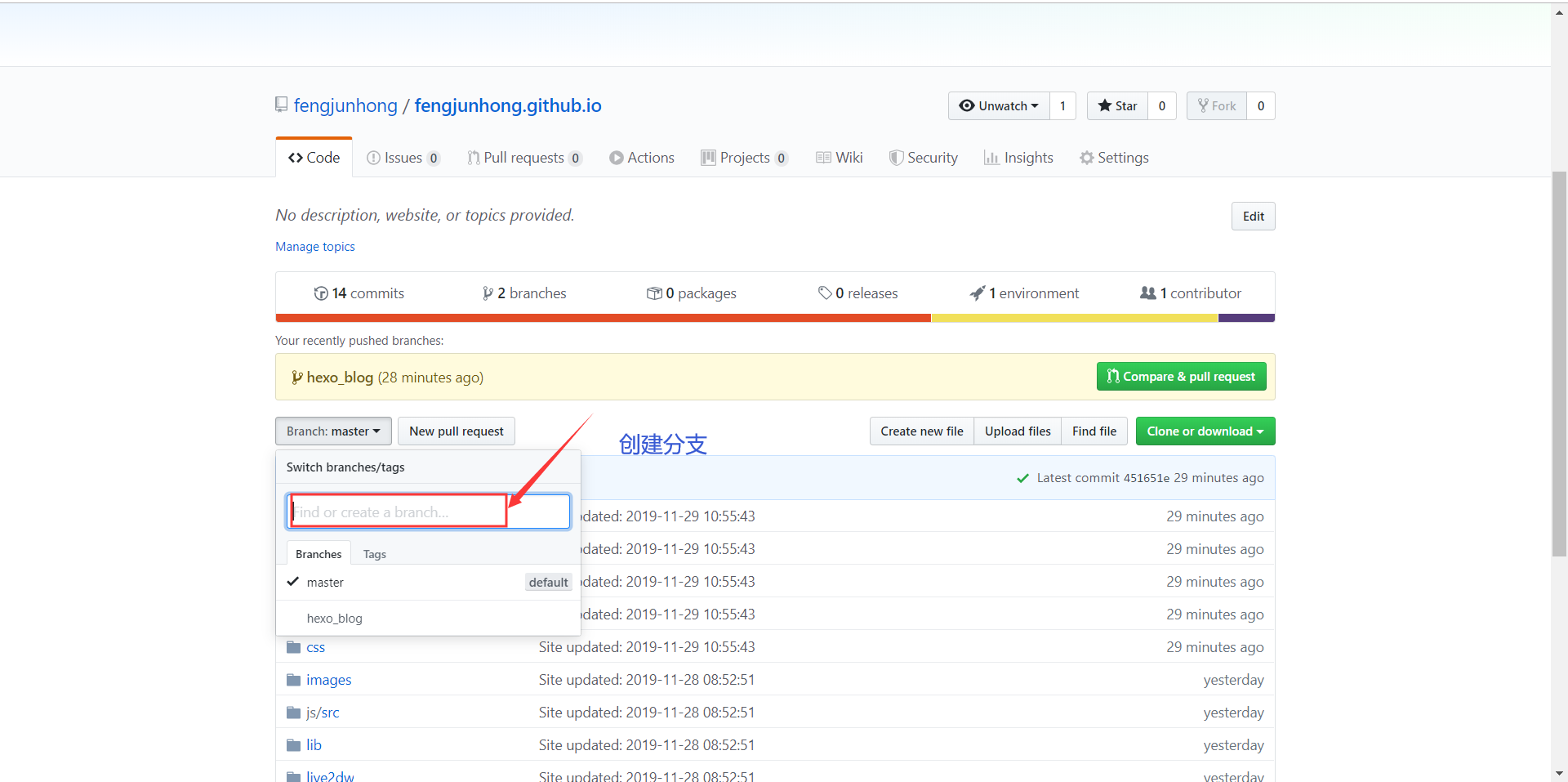Screen dimensions: 1568x782
Task: Click the Star icon
Action: [1105, 105]
